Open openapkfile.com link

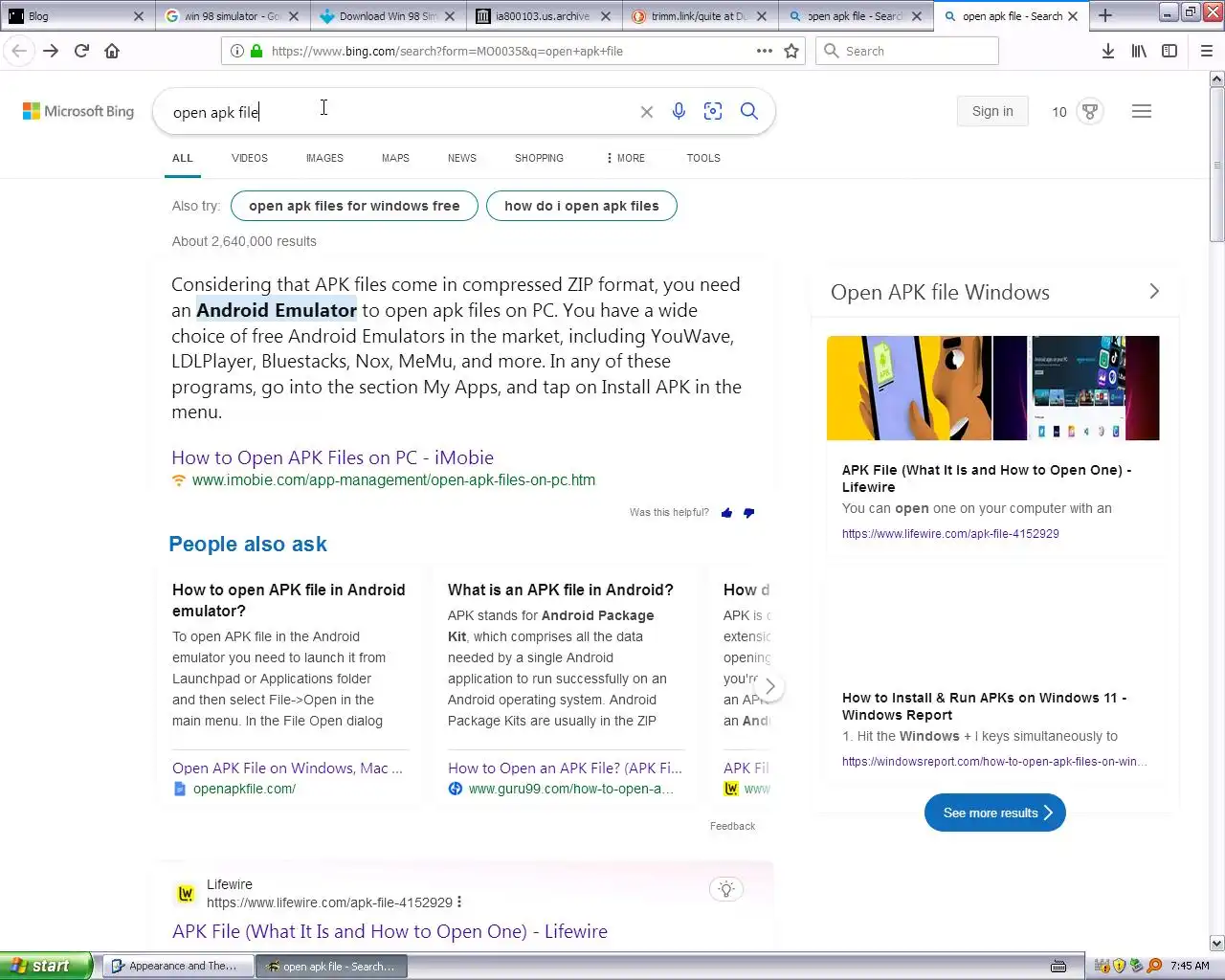point(244,789)
